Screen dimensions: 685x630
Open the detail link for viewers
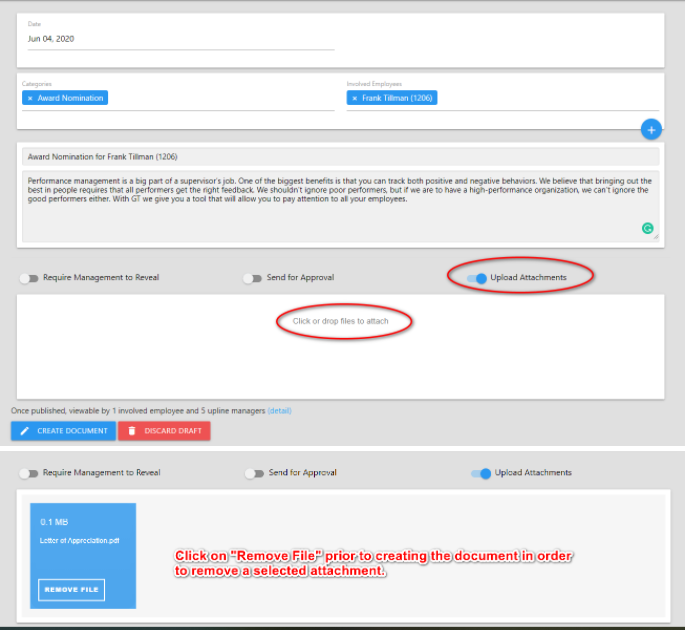[x=279, y=410]
